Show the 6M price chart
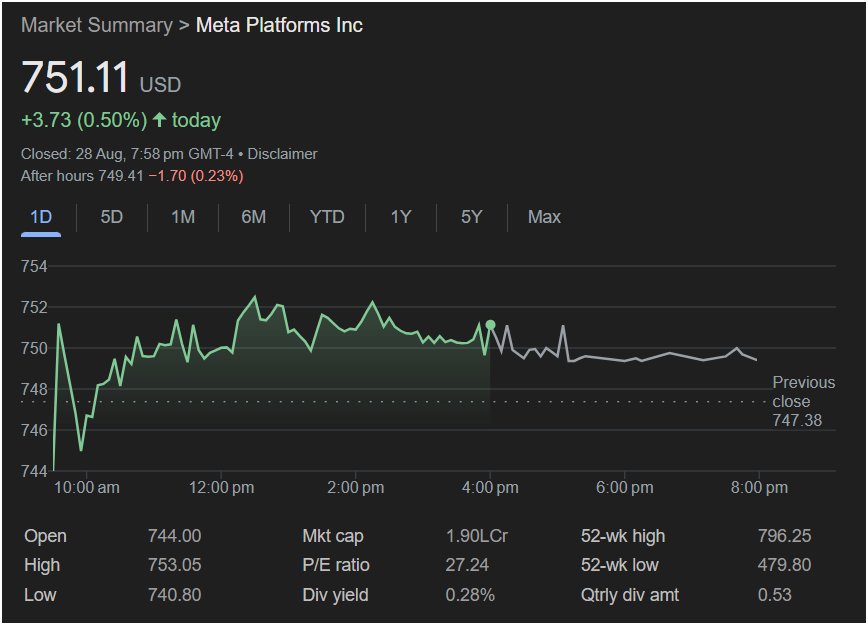868x625 pixels. pos(254,217)
